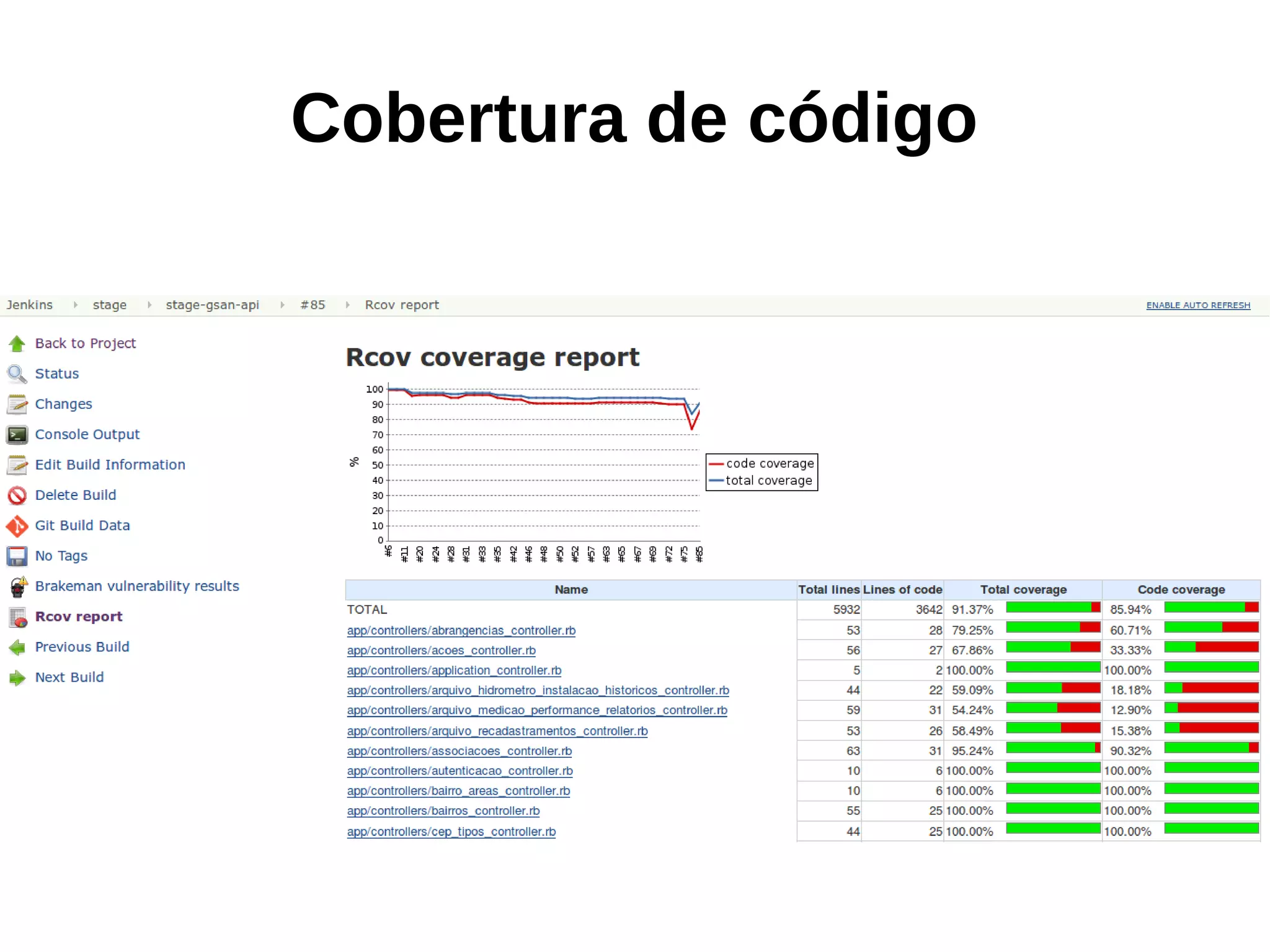
Task: Click the Edit Build Information notepad icon
Action: tap(17, 465)
